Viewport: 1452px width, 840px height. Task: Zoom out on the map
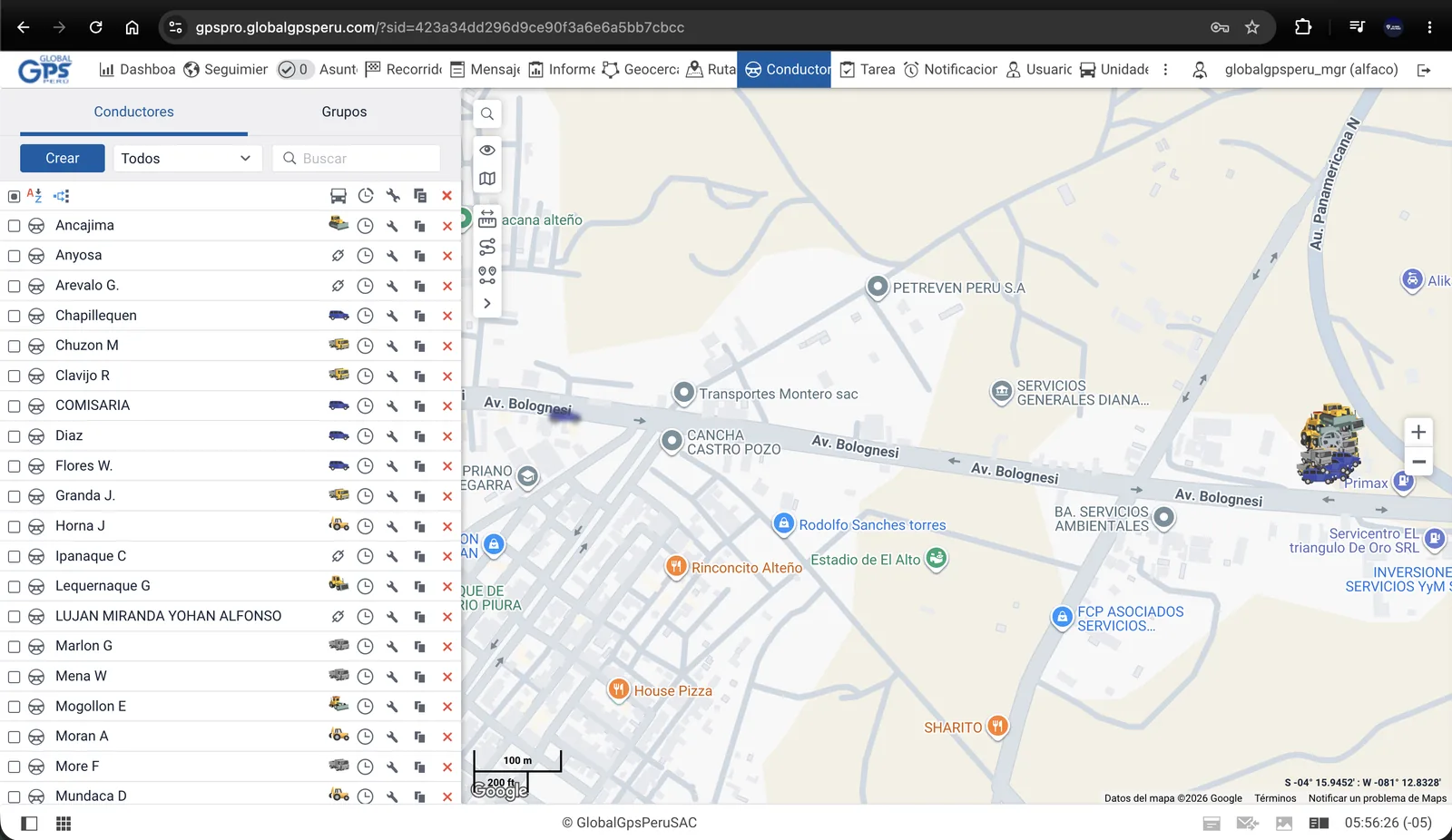1418,462
